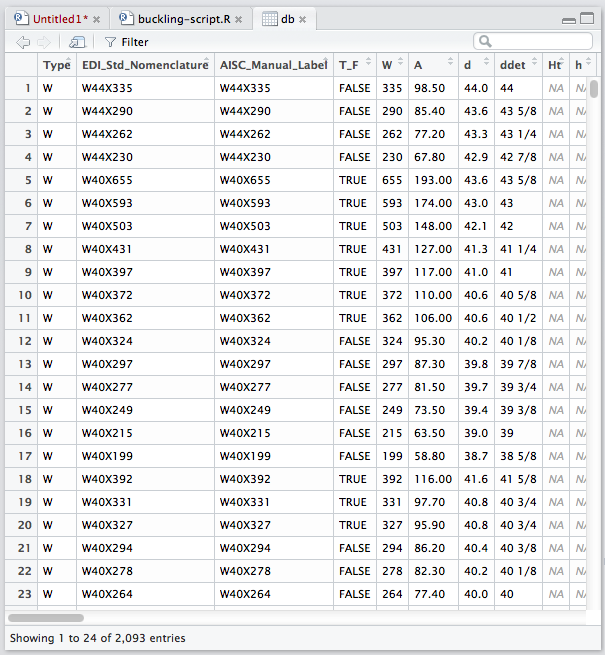
Task: Click the W40X199 EDI_Std_Nomenclature cell
Action: click(x=145, y=456)
